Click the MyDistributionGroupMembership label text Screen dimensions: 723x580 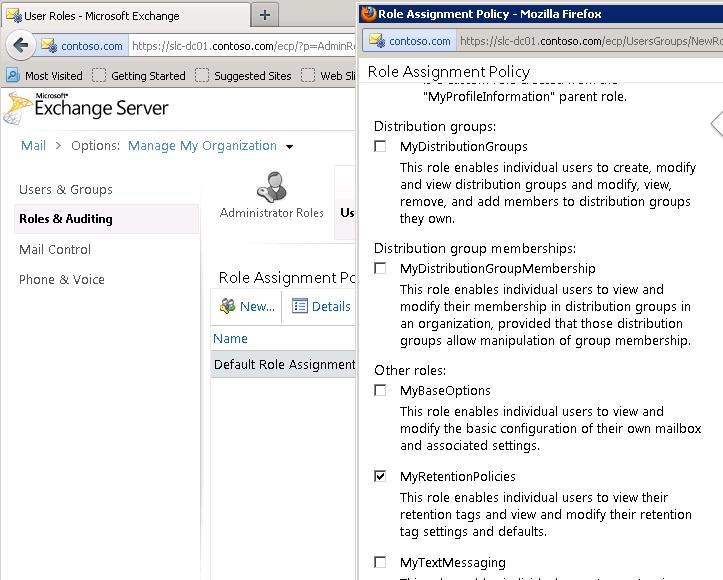point(498,268)
